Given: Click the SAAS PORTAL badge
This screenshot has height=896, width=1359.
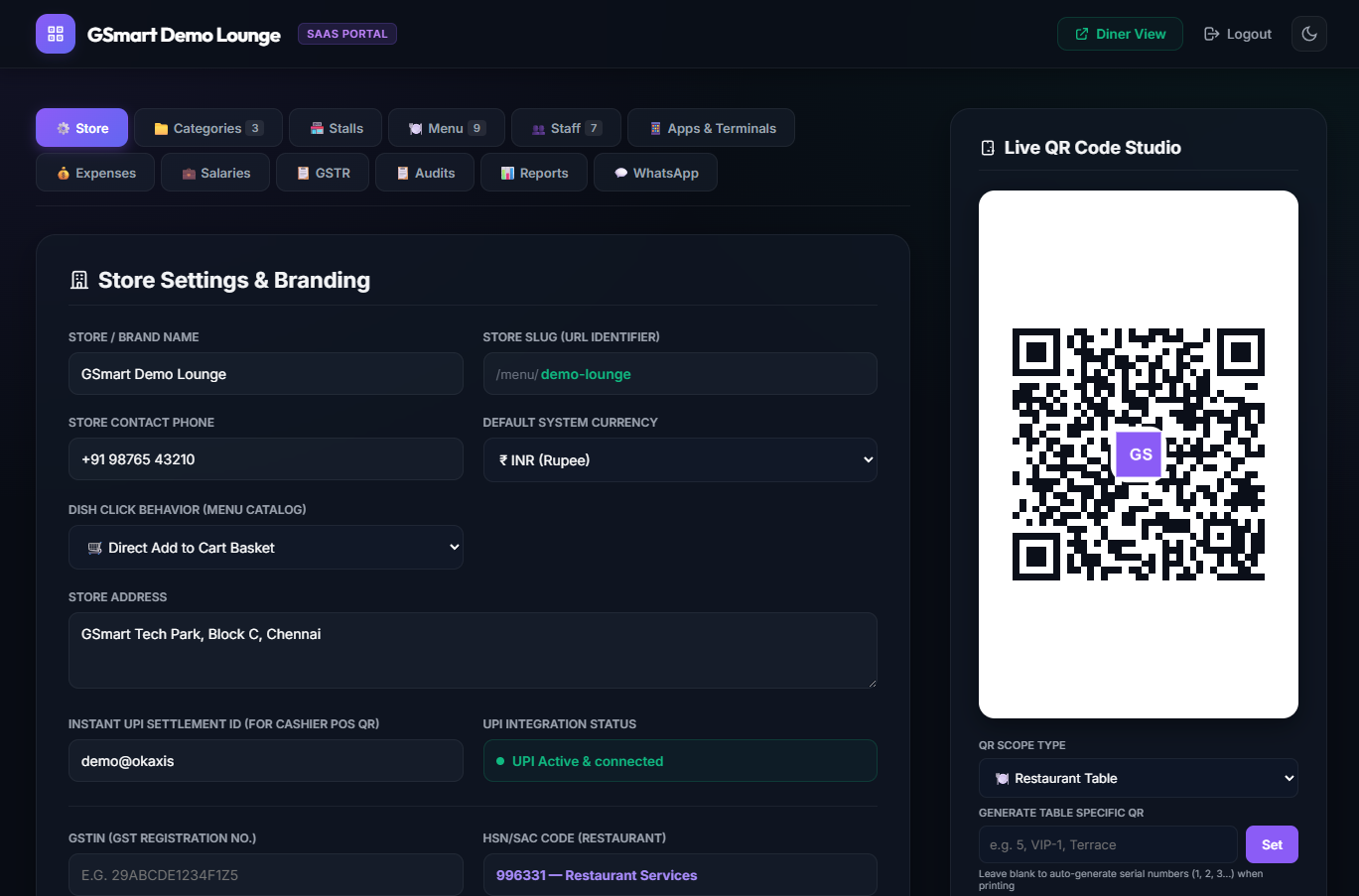Looking at the screenshot, I should 347,34.
